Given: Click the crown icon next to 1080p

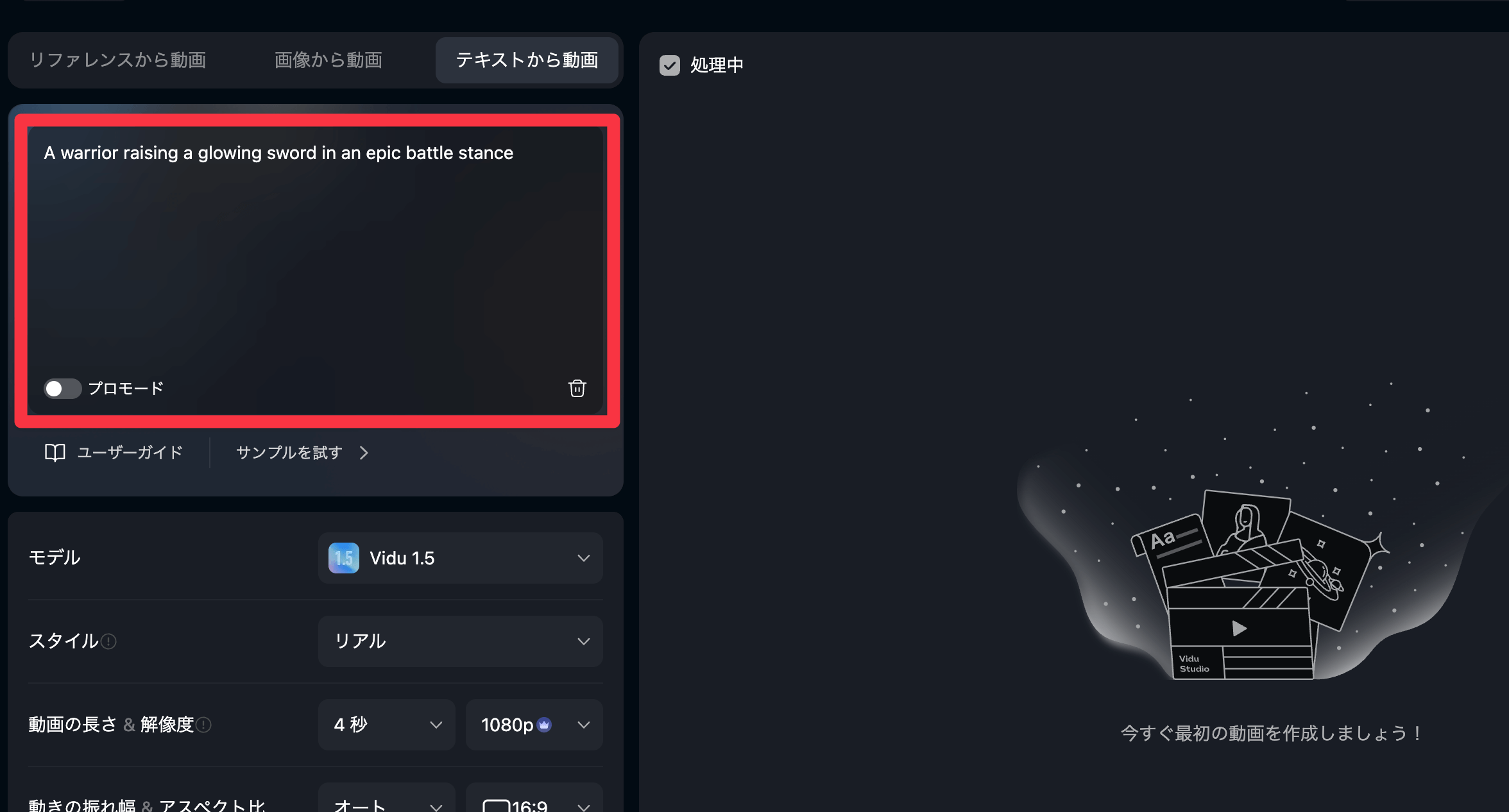Looking at the screenshot, I should click(544, 725).
